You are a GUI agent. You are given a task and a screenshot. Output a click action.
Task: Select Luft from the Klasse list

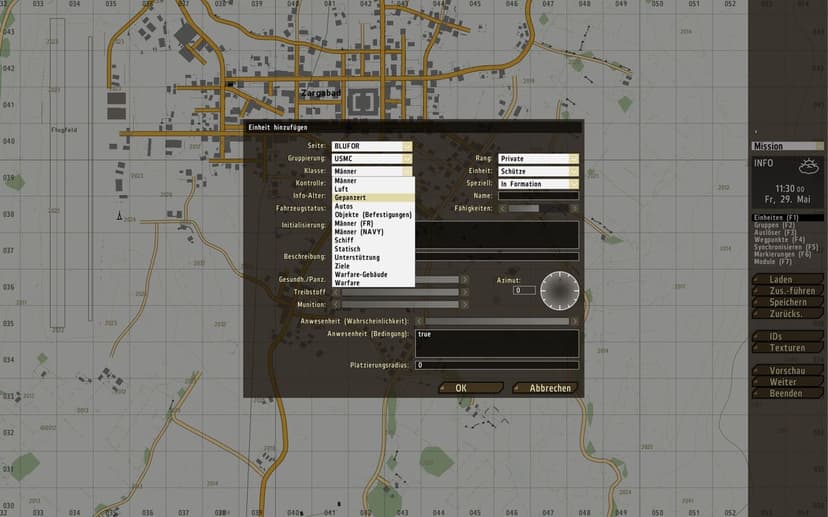click(x=373, y=189)
